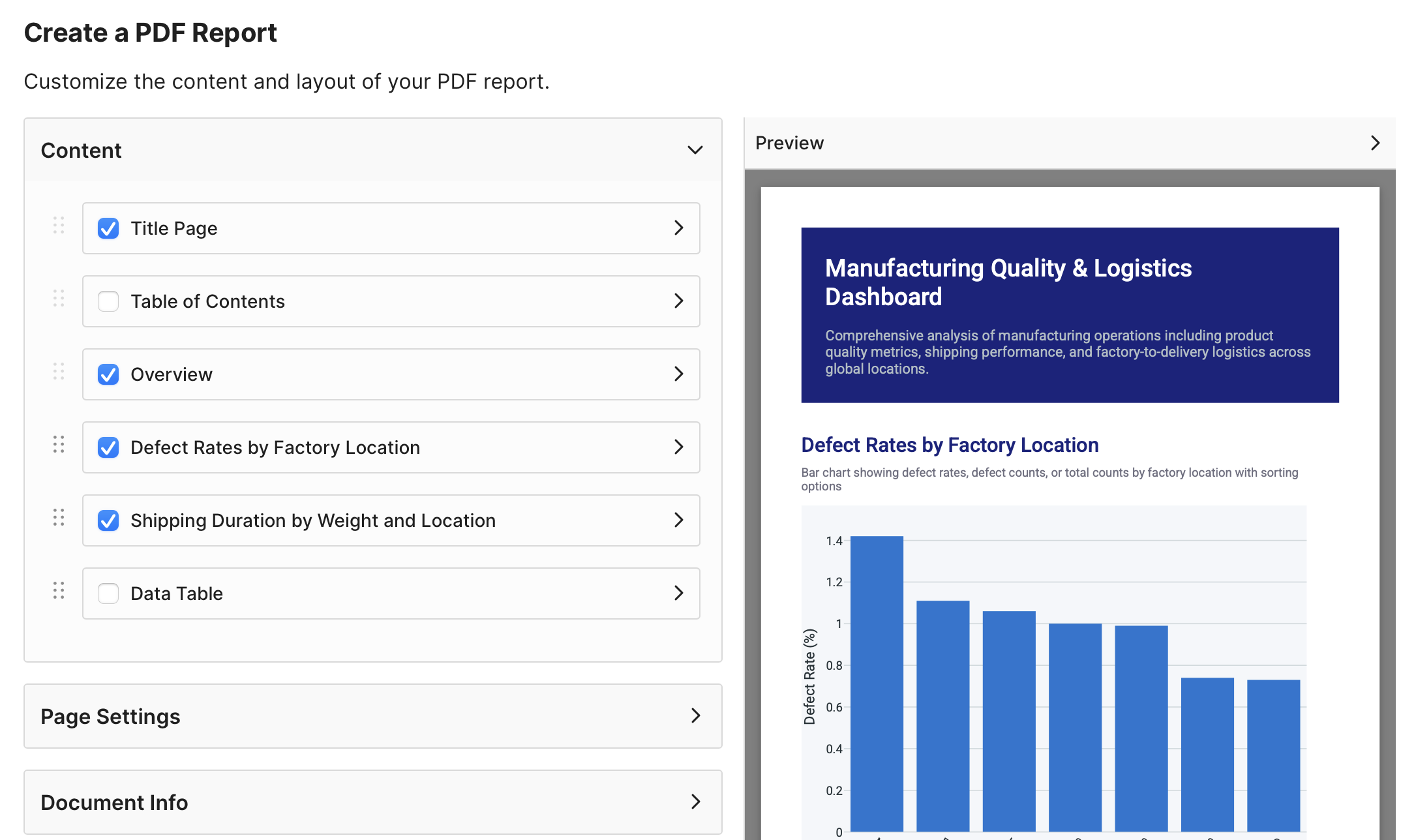Disable Shipping Duration by Weight checkbox
Image resolution: width=1416 pixels, height=840 pixels.
(108, 520)
